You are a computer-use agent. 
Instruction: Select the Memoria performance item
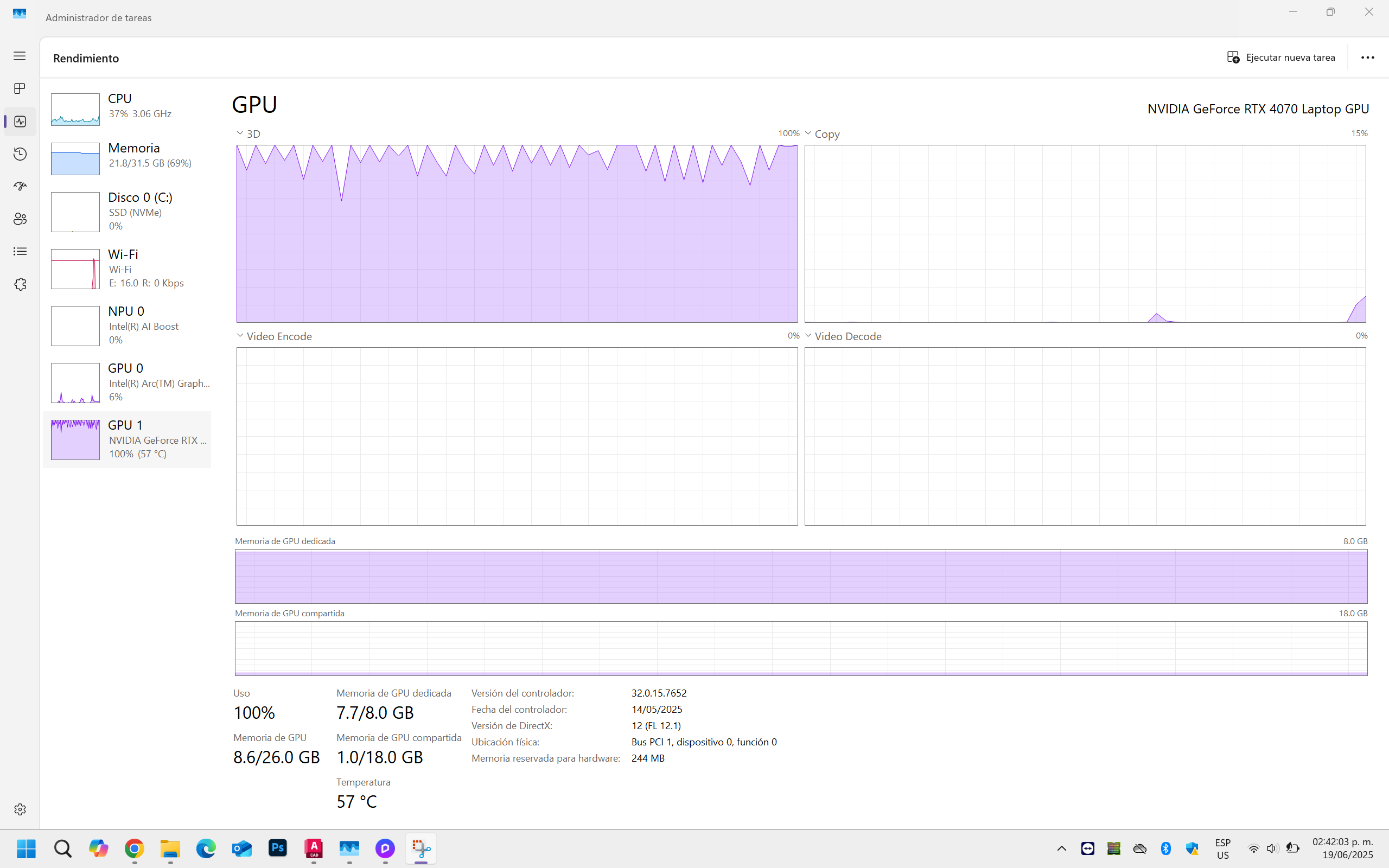[x=127, y=157]
